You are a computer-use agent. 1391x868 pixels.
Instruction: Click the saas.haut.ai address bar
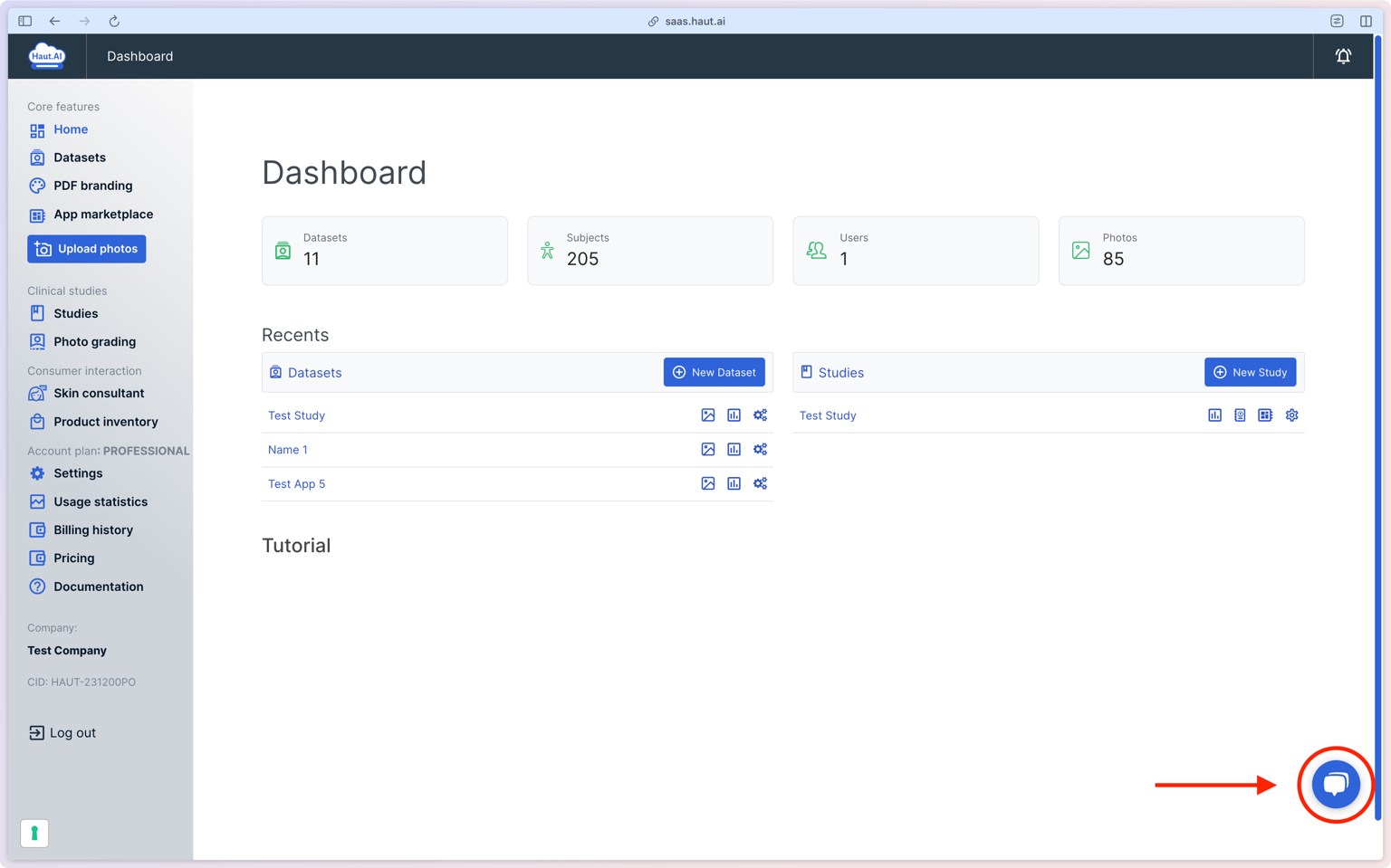(x=695, y=21)
